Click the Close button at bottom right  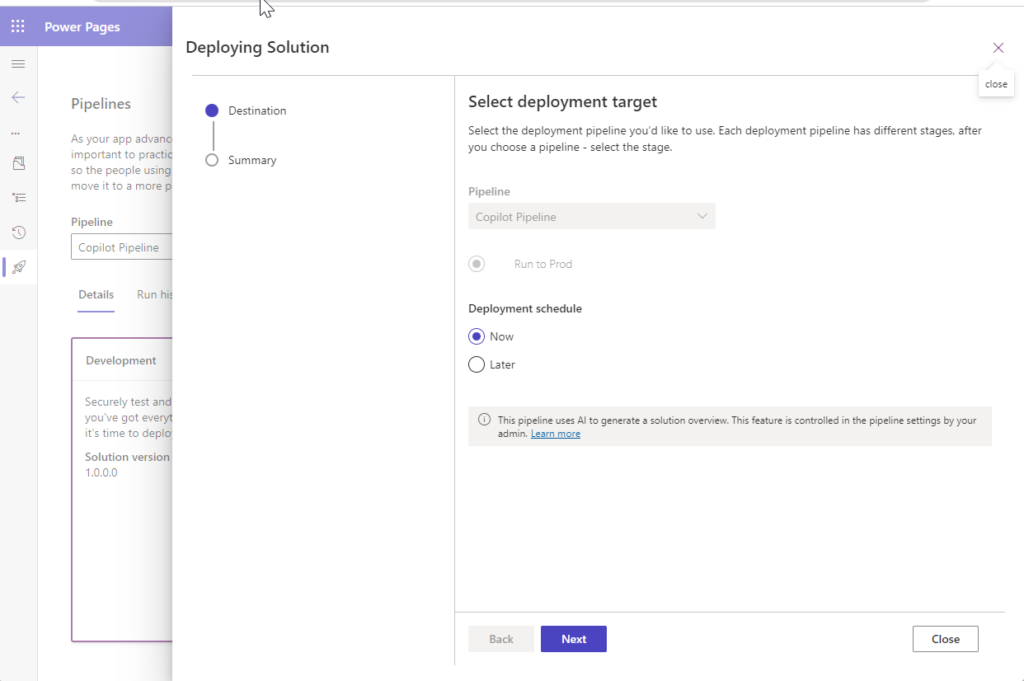945,639
